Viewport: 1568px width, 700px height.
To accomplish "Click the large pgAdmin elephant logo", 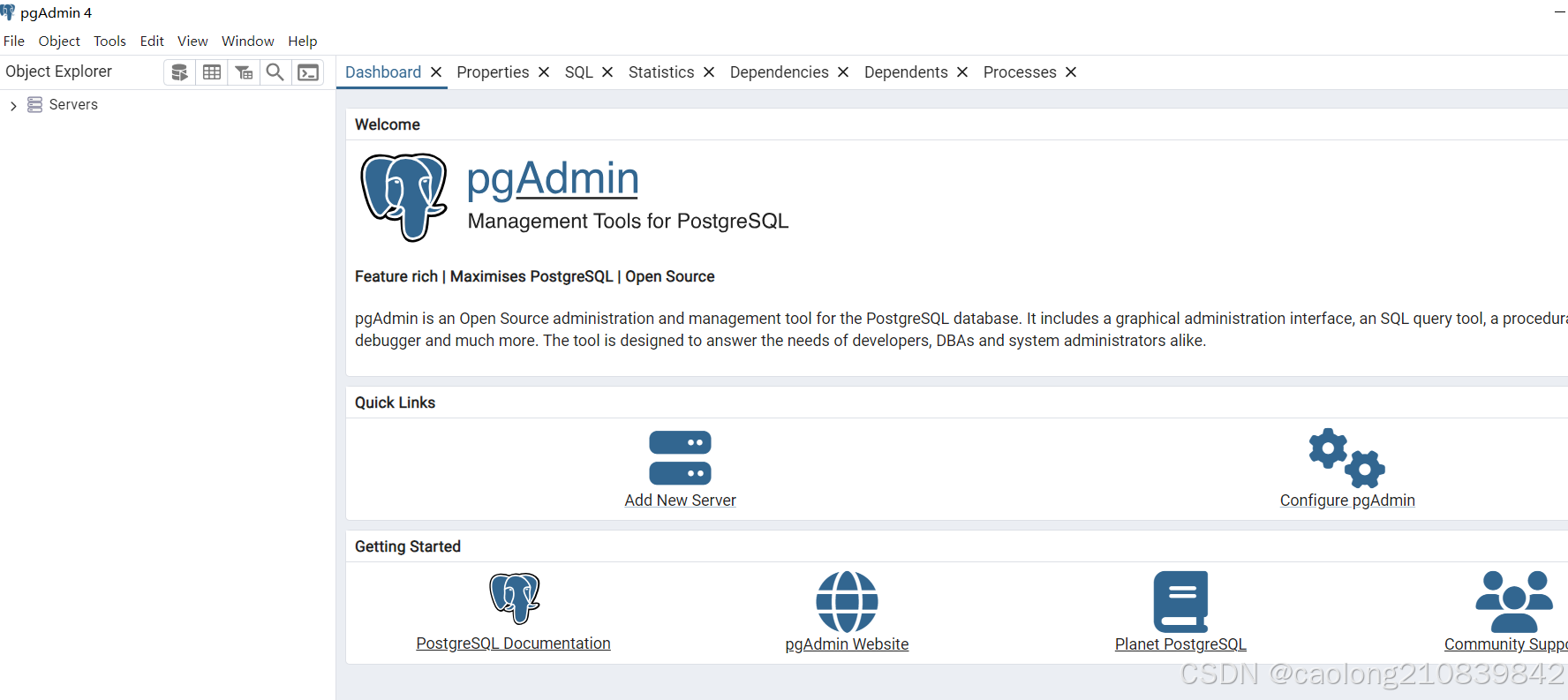I will (404, 197).
